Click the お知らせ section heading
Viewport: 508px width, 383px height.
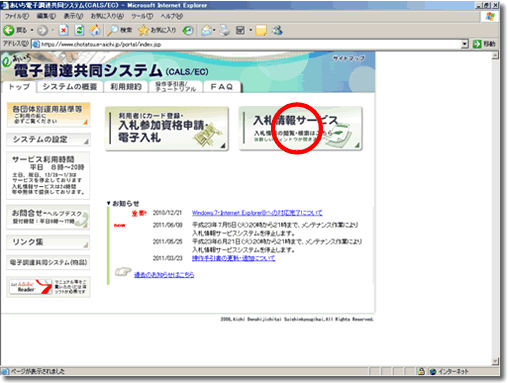click(126, 203)
